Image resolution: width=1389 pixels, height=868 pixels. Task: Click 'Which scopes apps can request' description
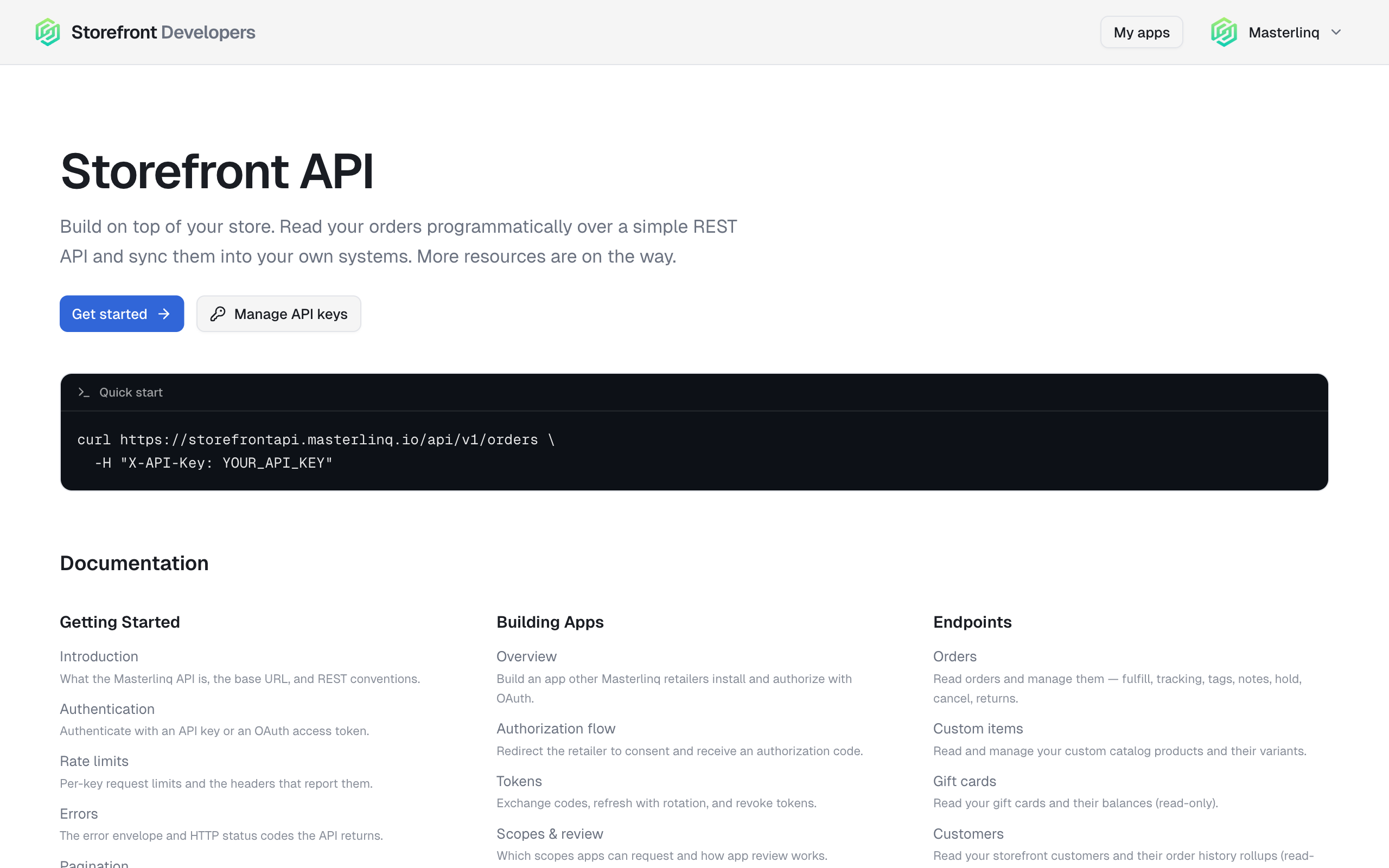click(x=662, y=856)
